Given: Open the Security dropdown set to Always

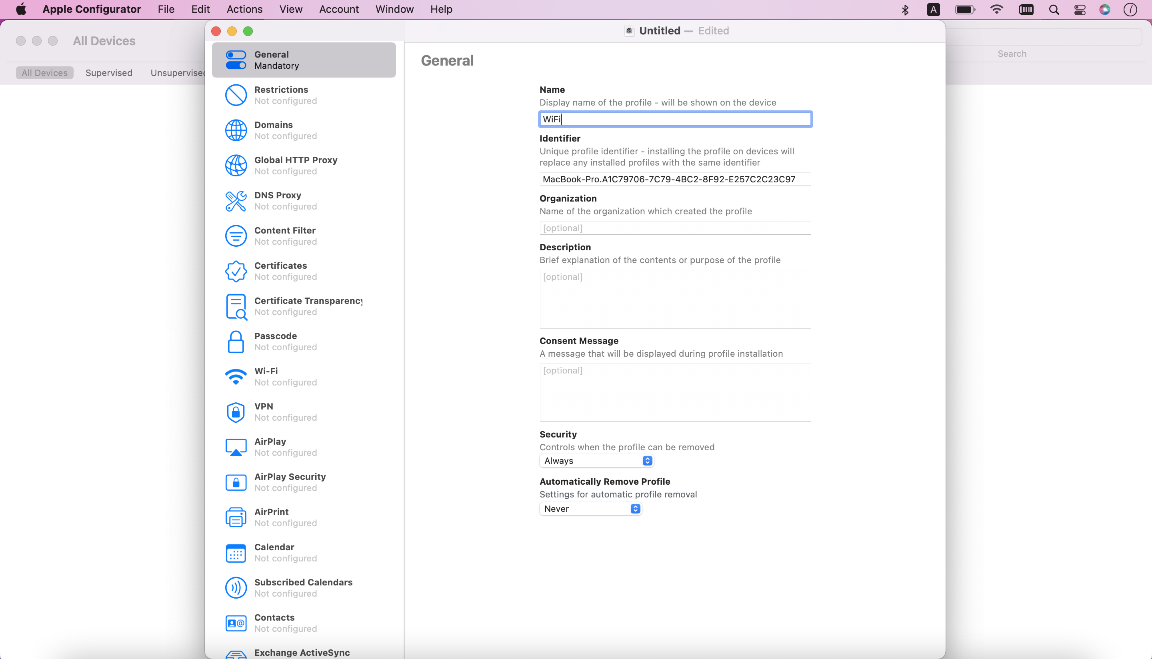Looking at the screenshot, I should pyautogui.click(x=597, y=461).
